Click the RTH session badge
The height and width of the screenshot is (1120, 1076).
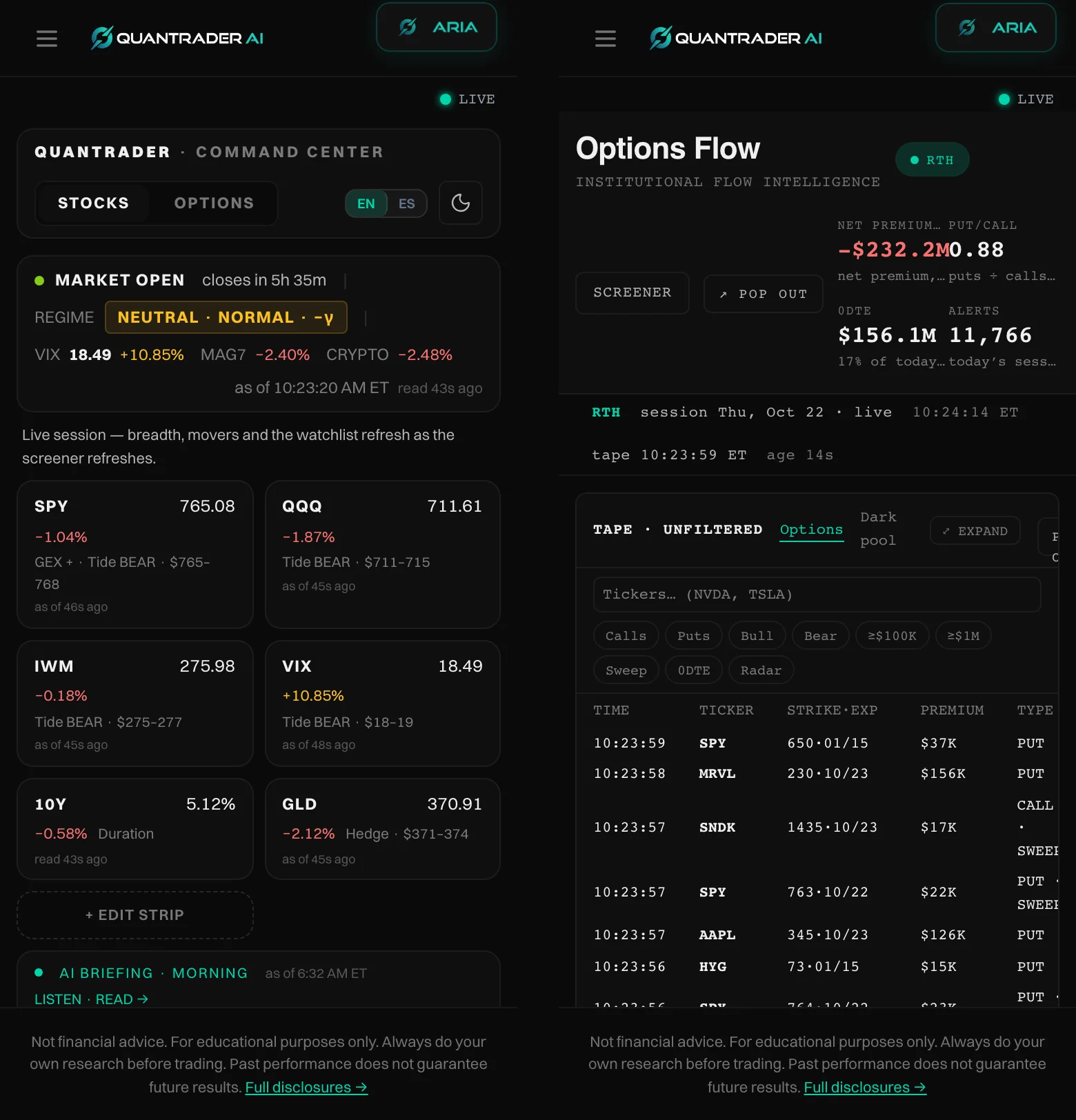pyautogui.click(x=933, y=160)
